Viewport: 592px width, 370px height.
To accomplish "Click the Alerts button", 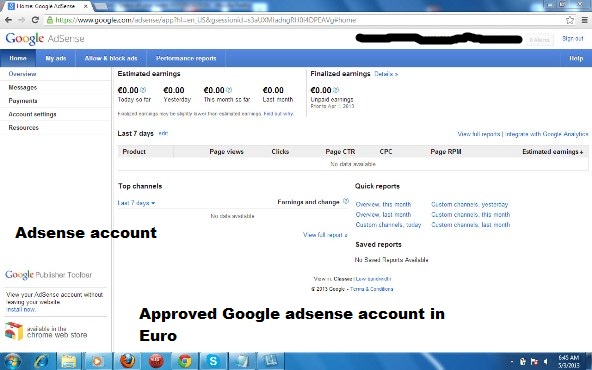I will 540,39.
